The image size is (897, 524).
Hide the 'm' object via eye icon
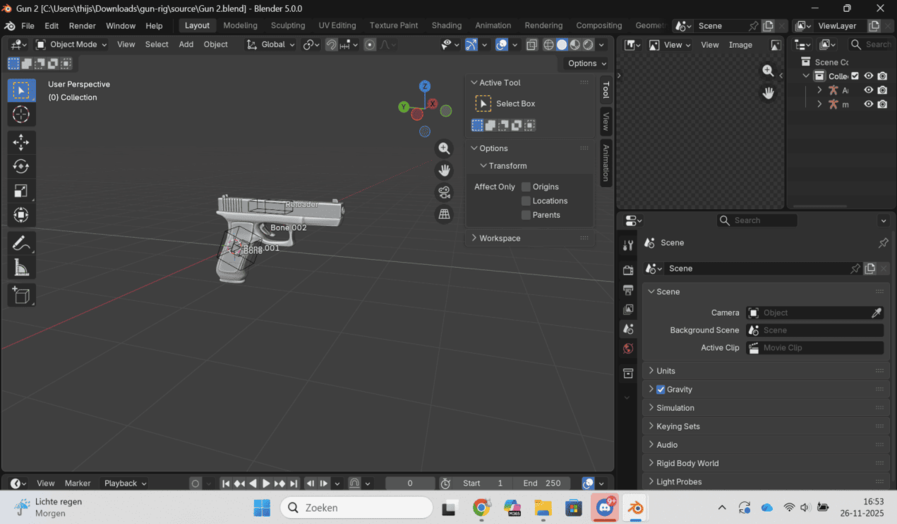(x=868, y=104)
